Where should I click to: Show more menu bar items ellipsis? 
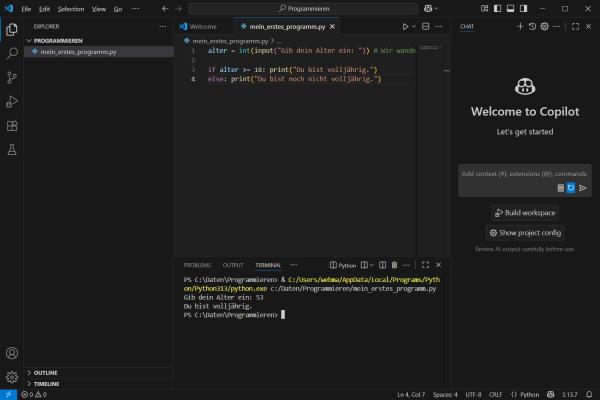136,9
